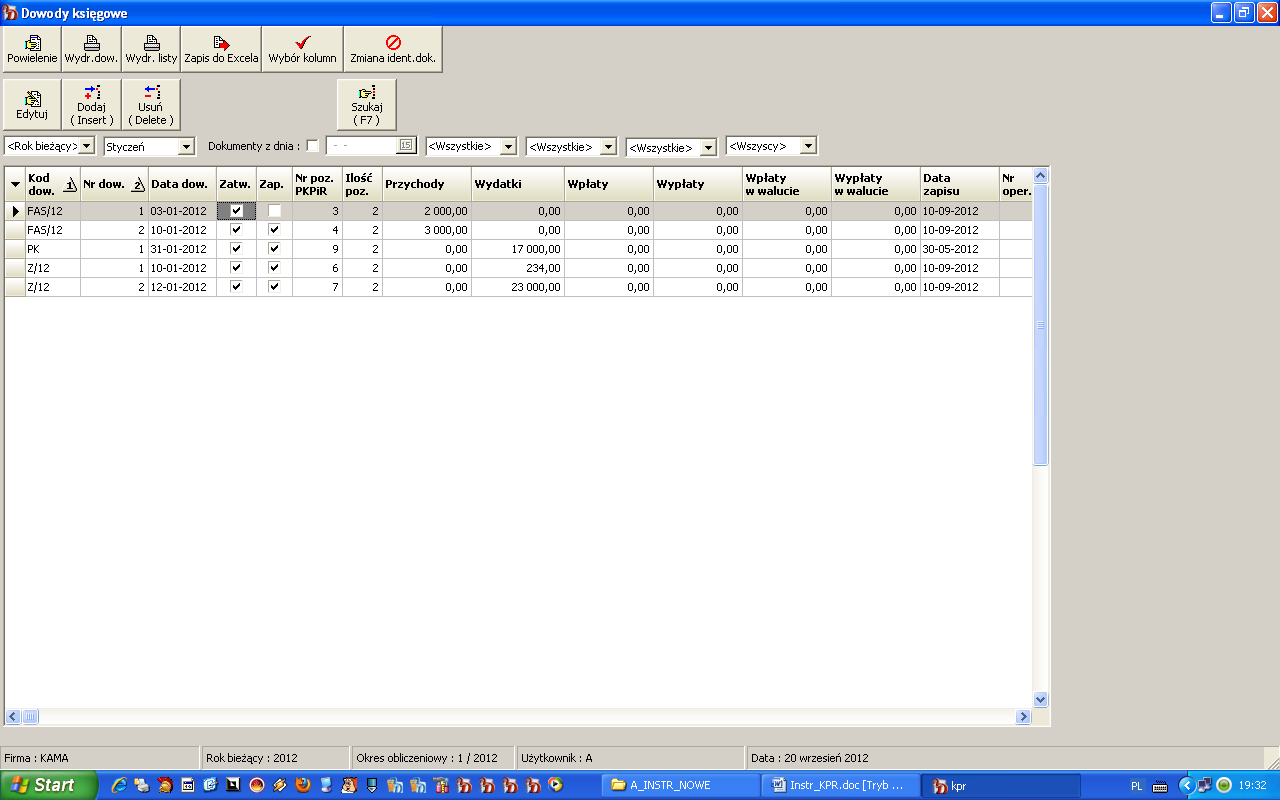
Task: Toggle Zap. checkbox for FAS/12 10-01-2012 row
Action: (274, 230)
